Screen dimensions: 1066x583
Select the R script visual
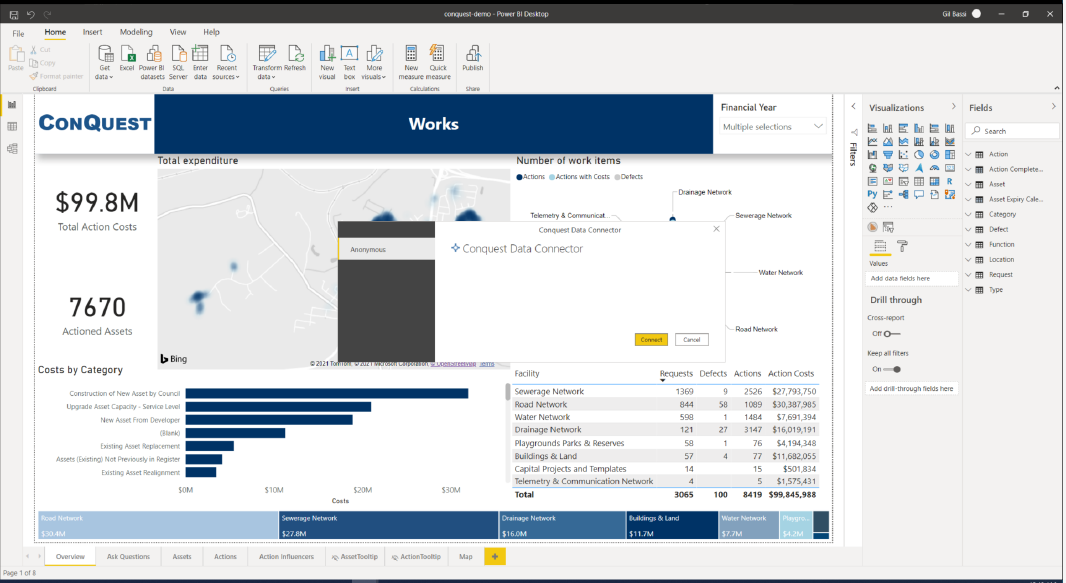(950, 181)
